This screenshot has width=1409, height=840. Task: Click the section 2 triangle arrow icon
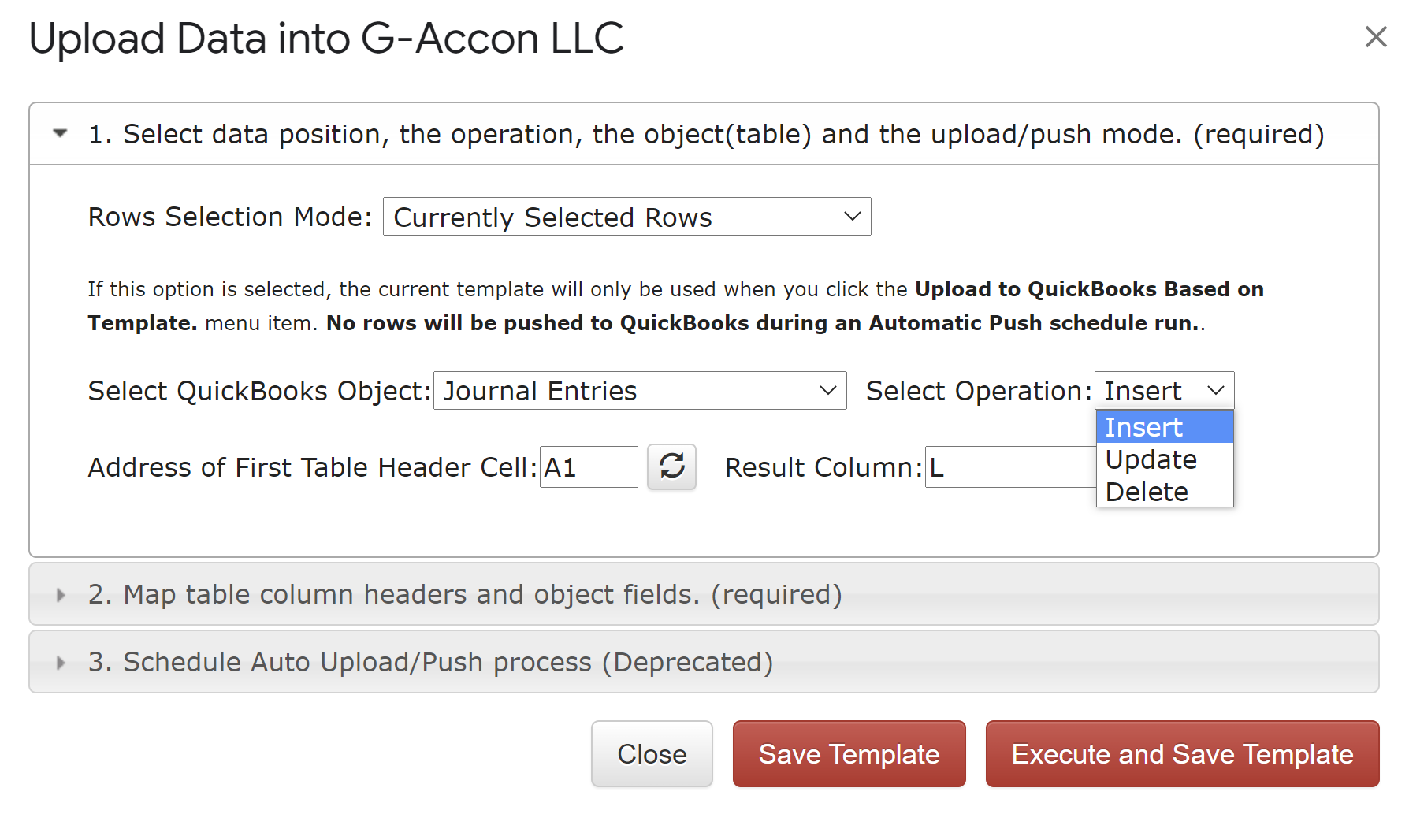(61, 595)
